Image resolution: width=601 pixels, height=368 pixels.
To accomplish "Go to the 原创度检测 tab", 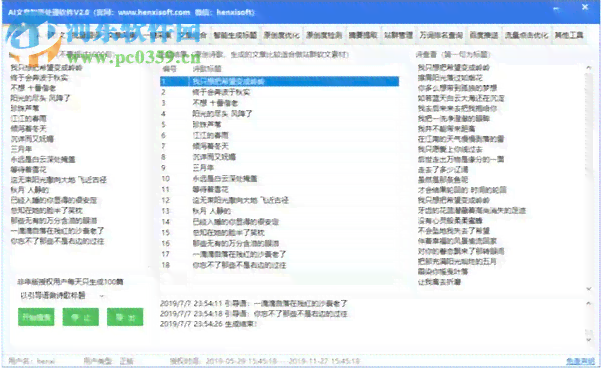I will coord(324,35).
